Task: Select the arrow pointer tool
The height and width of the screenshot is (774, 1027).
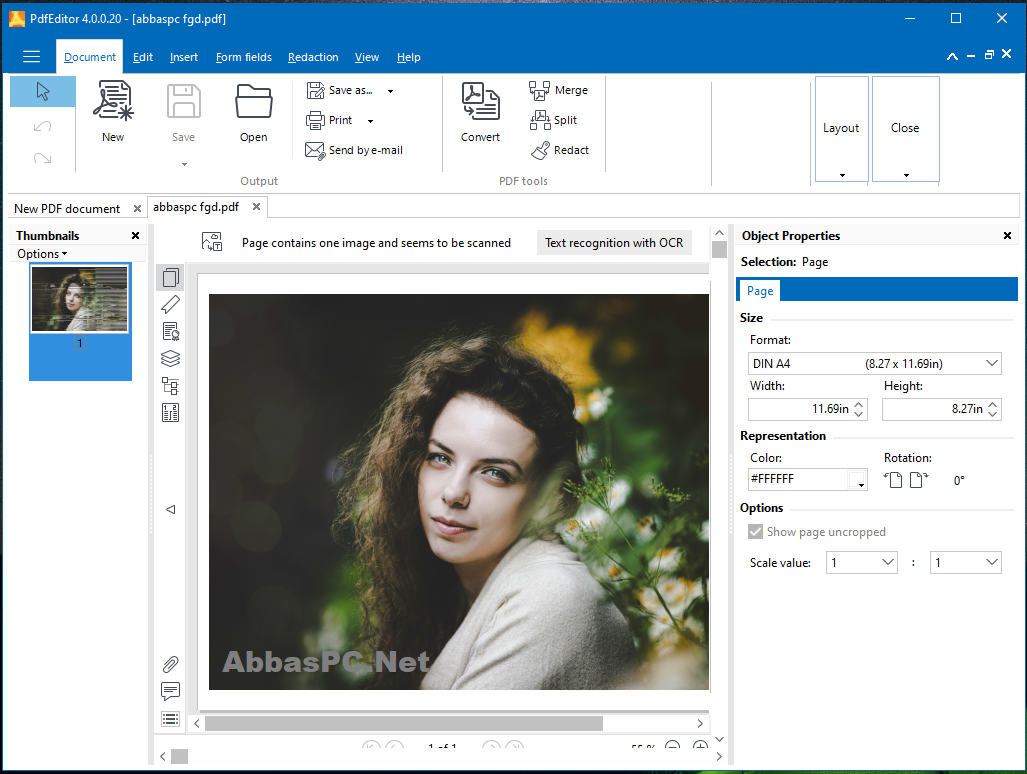Action: 43,92
